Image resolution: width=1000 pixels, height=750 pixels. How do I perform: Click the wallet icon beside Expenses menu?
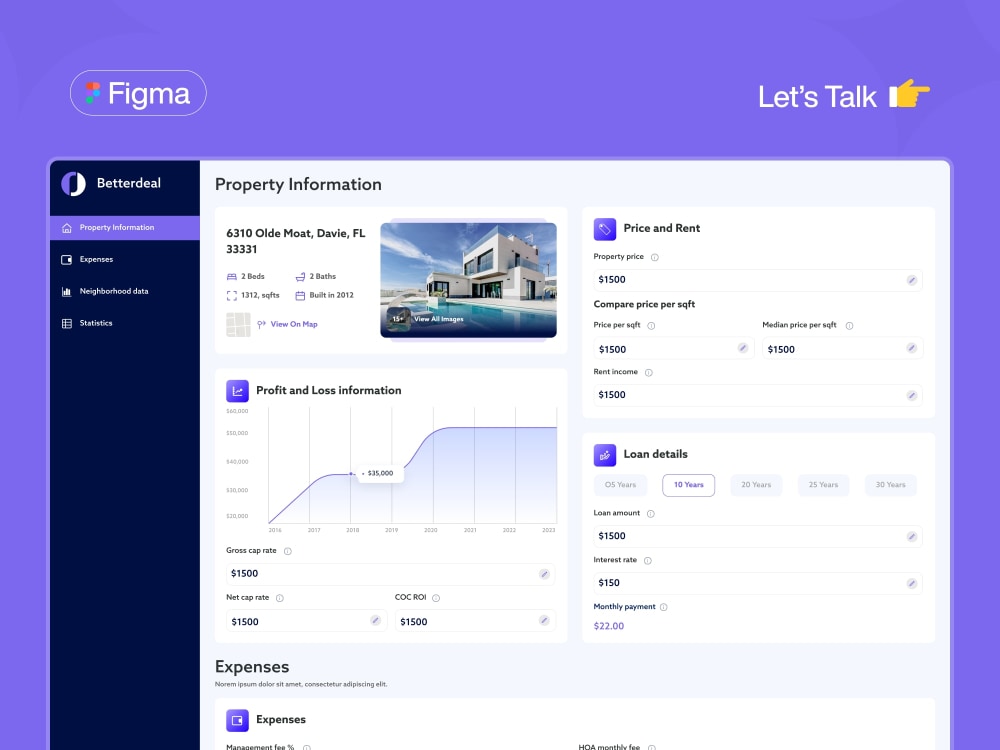(66, 260)
